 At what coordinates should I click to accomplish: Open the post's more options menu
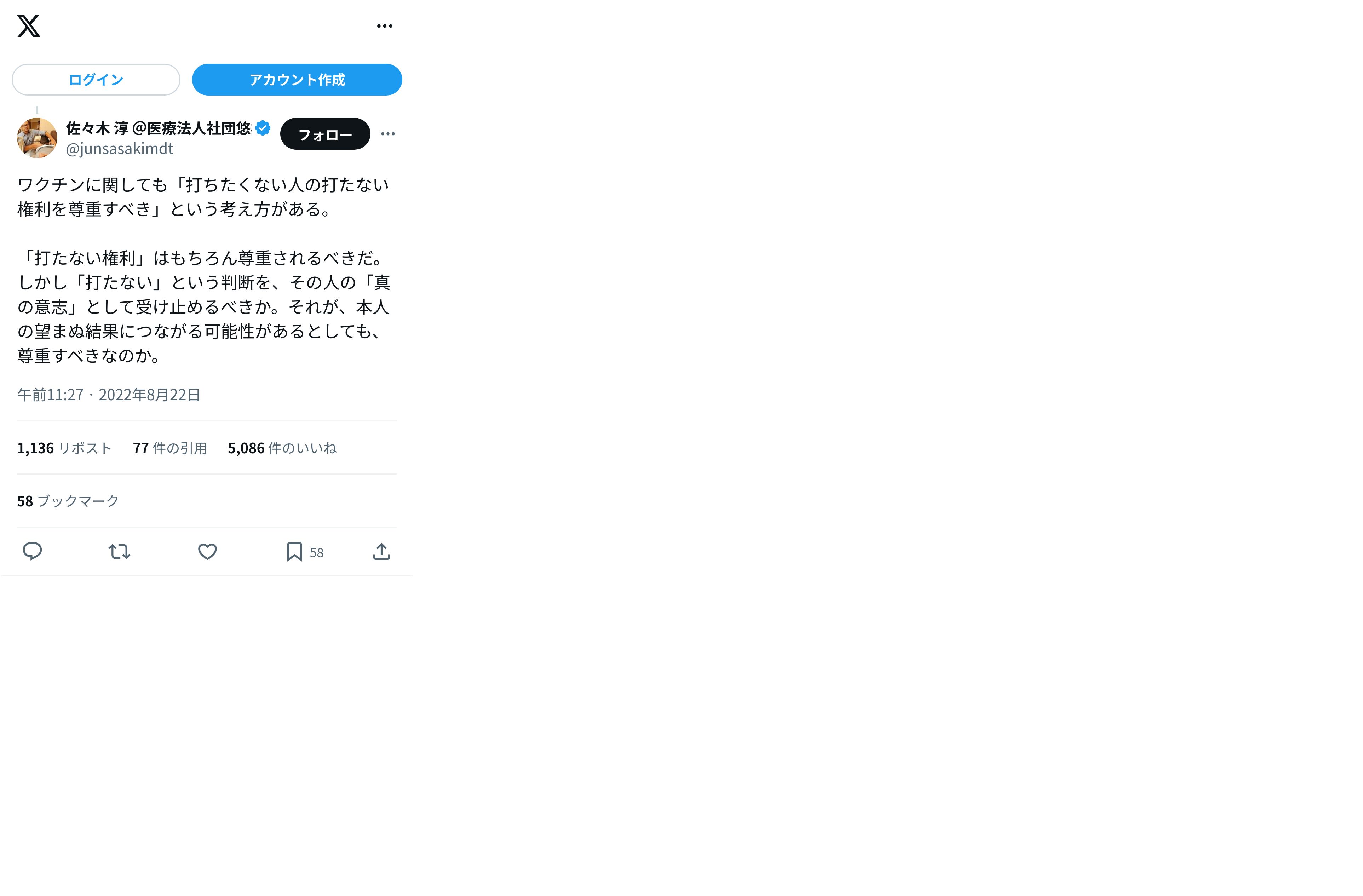pos(388,133)
